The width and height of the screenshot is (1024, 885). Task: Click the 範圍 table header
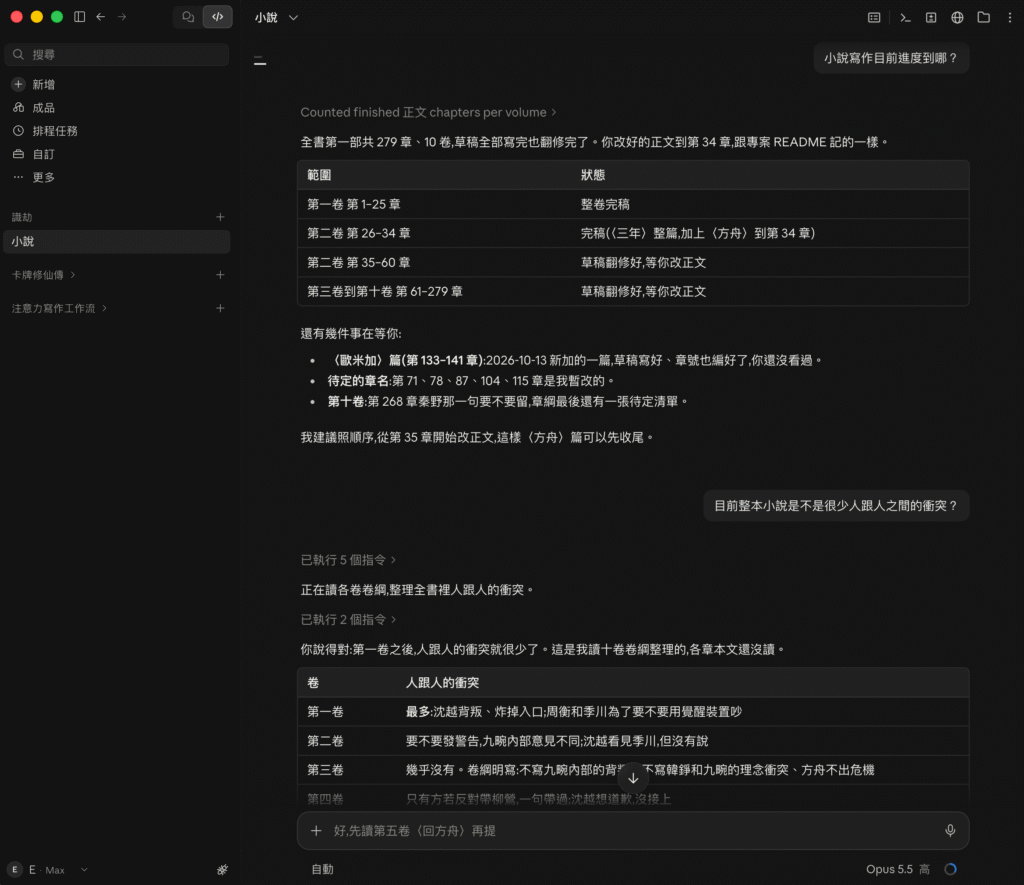[319, 175]
